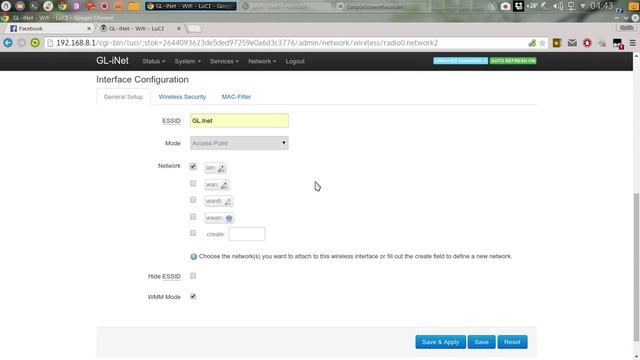
Task: Click the yellow star bookmark extension
Action: 556,43
